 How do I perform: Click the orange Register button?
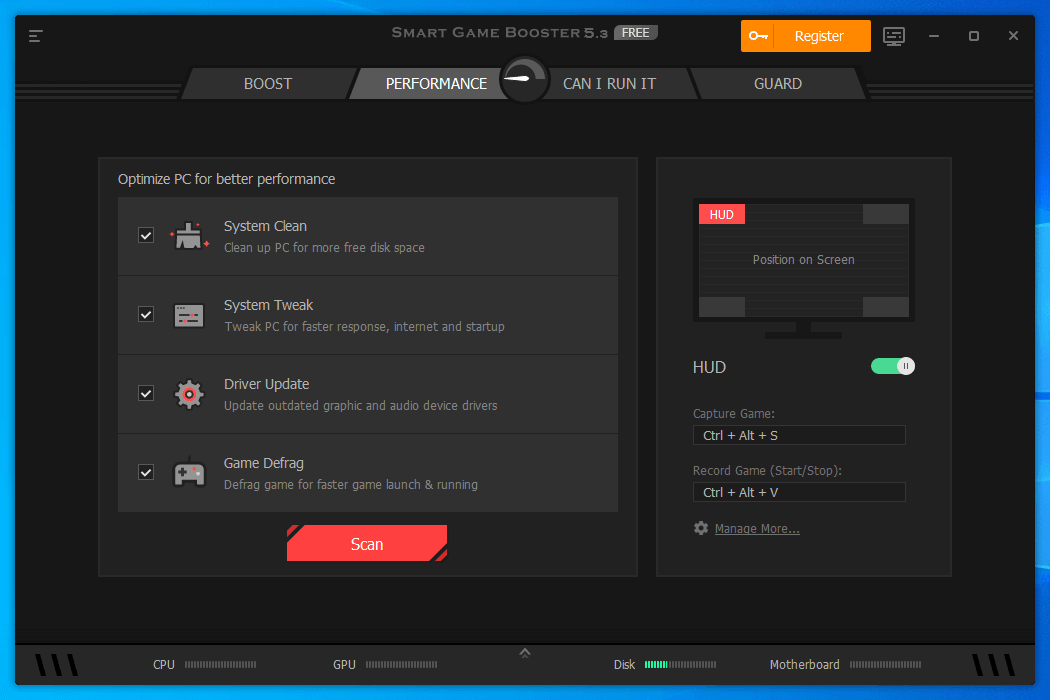tap(806, 36)
